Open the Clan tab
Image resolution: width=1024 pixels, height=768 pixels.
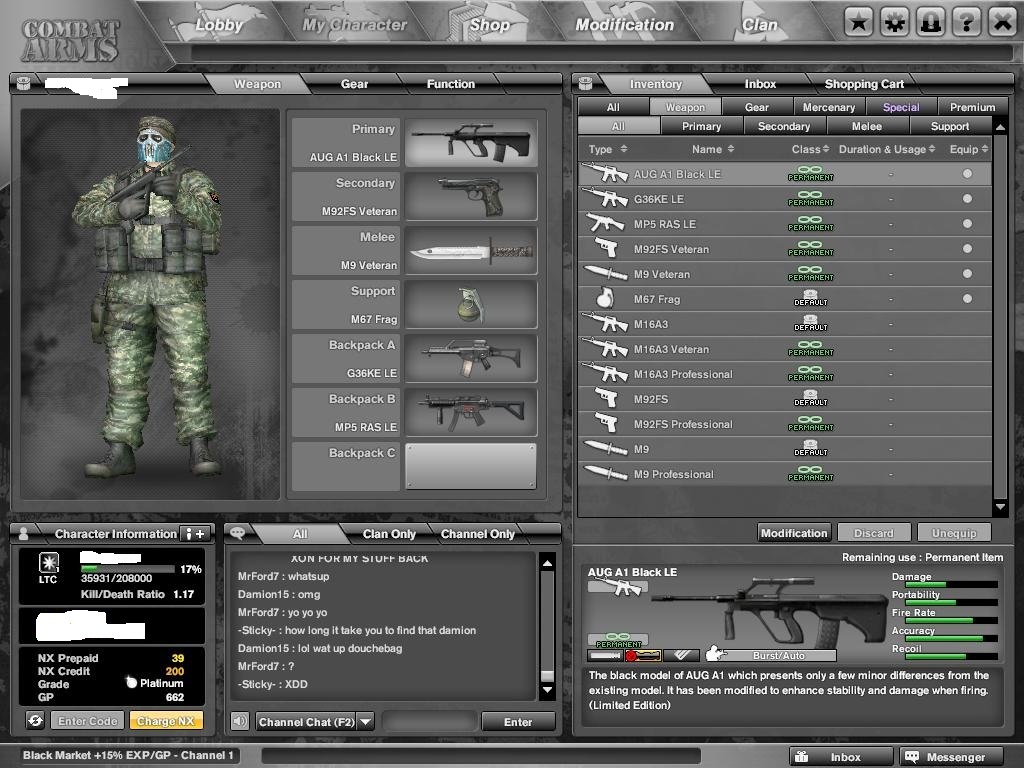pos(760,25)
